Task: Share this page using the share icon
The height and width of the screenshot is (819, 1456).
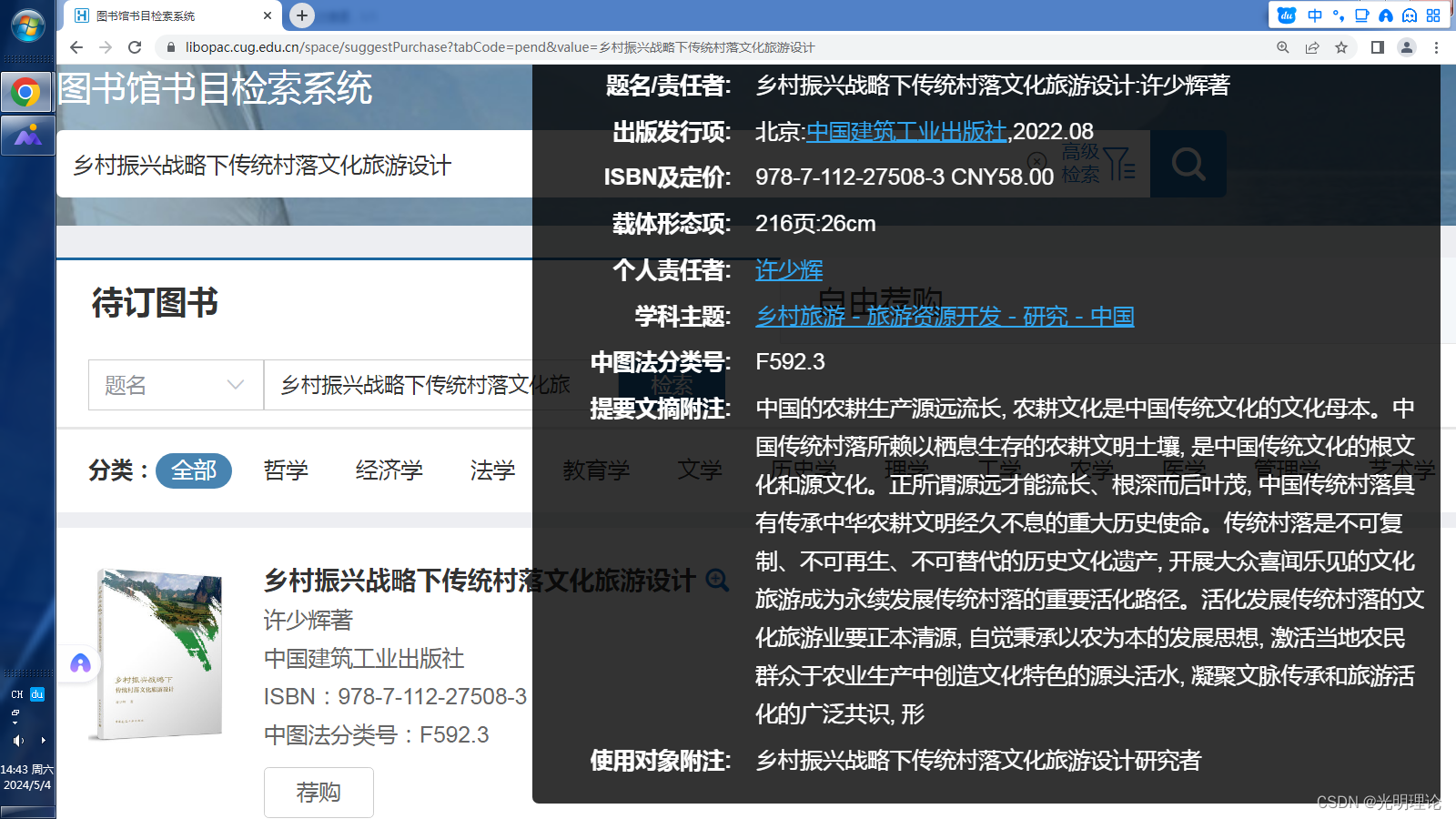Action: [1312, 47]
